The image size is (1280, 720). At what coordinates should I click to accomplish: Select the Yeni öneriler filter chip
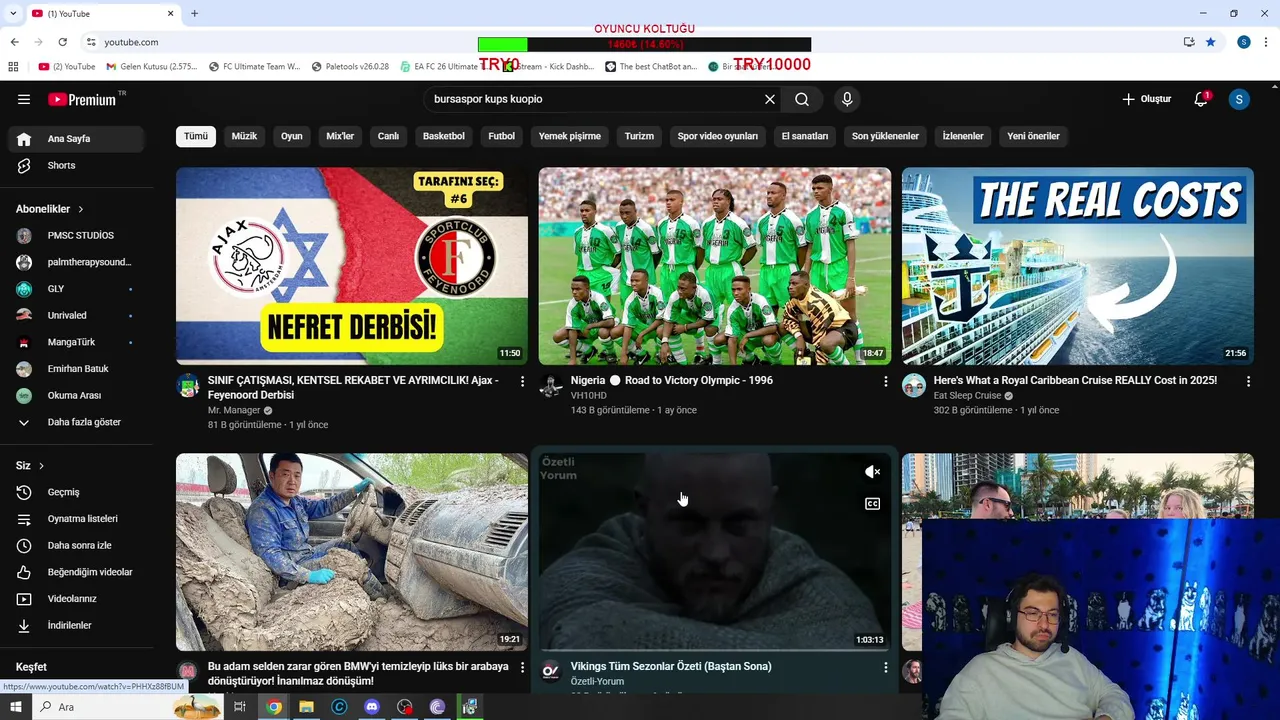[x=1033, y=136]
